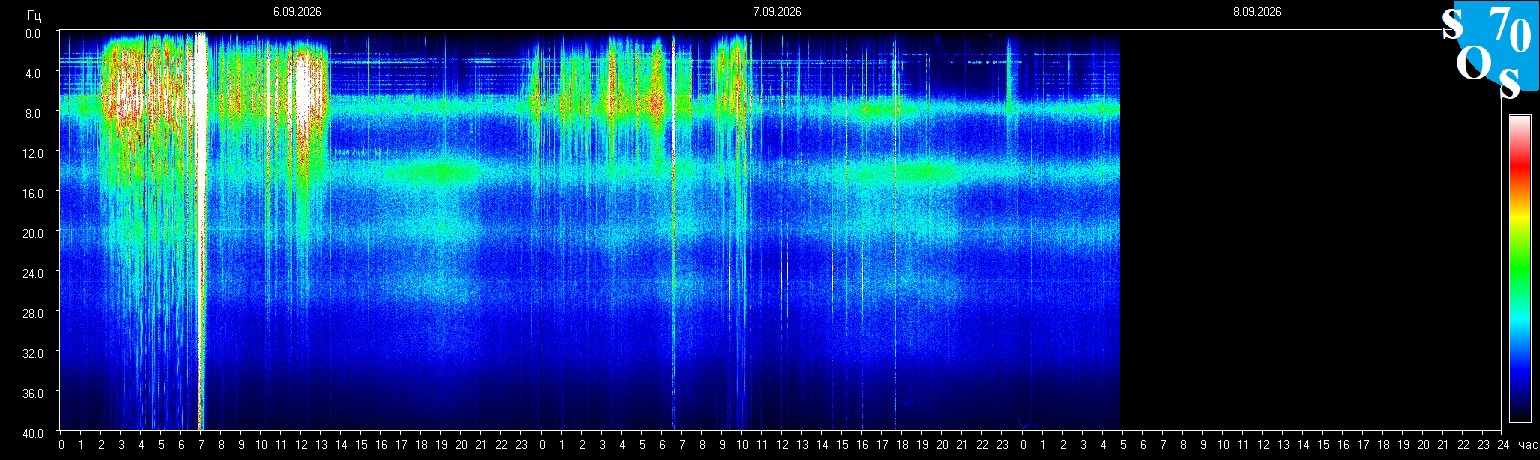Viewport: 1540px width, 460px height.
Task: Click the 7.09.2026 date label
Action: tap(777, 12)
